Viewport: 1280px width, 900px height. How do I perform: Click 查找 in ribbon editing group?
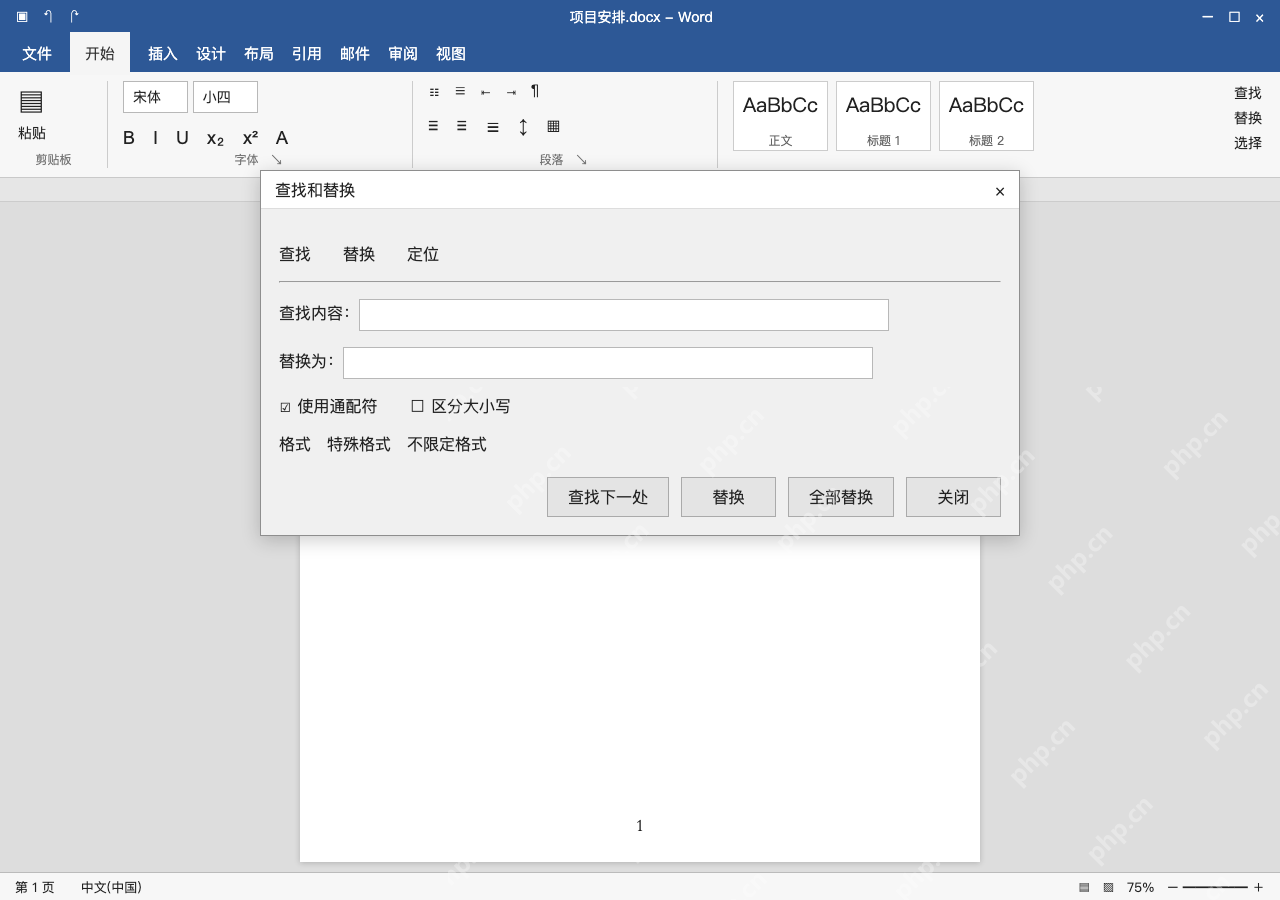[1248, 93]
